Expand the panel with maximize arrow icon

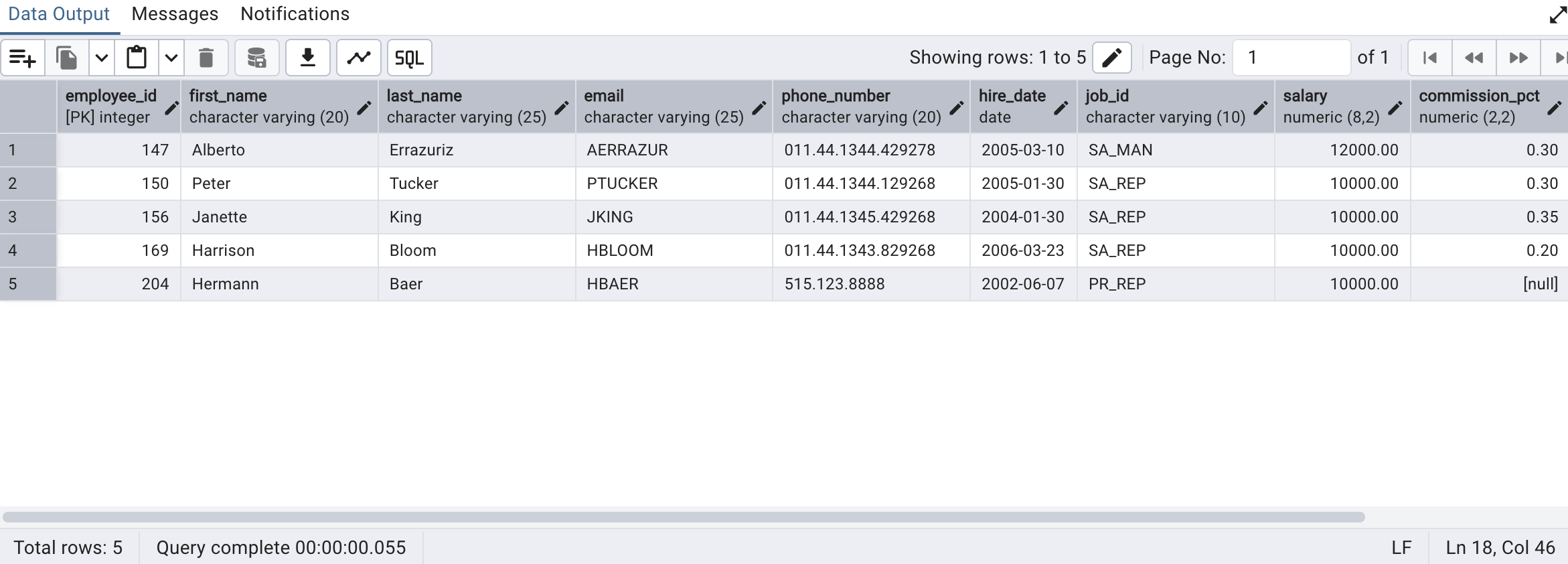pos(1557,14)
